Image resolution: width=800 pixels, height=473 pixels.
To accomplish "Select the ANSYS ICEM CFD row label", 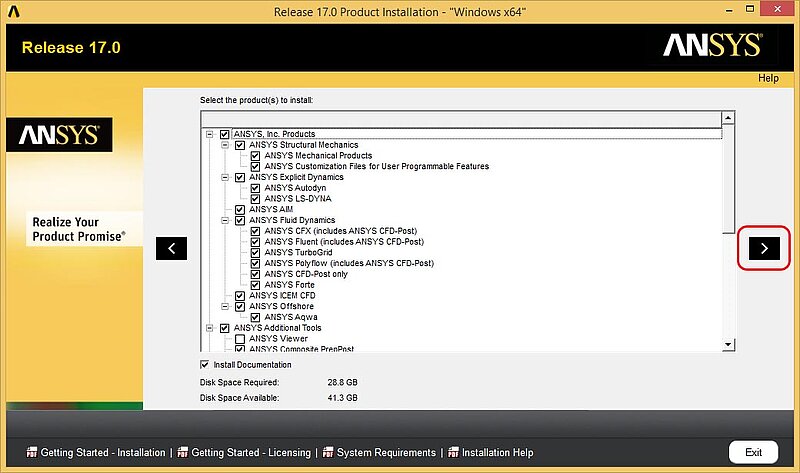I will tap(282, 295).
